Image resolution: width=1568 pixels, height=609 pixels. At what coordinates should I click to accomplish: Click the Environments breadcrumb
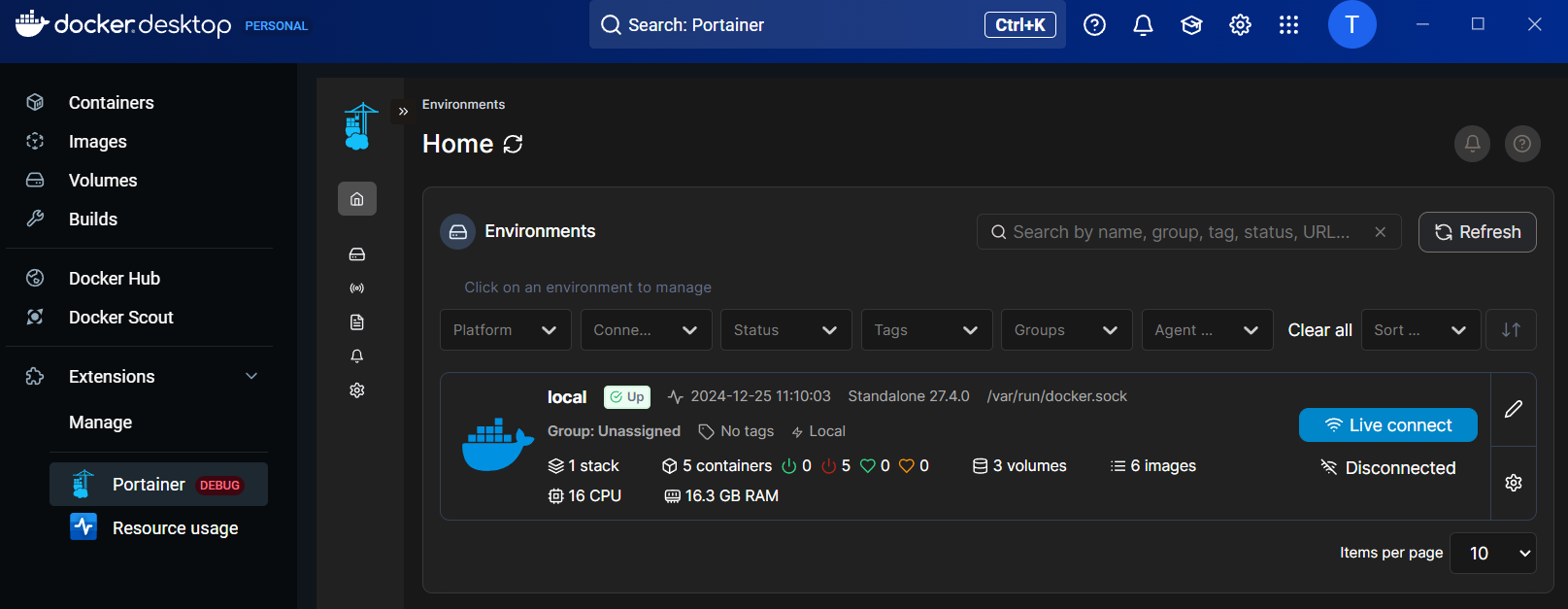click(463, 105)
